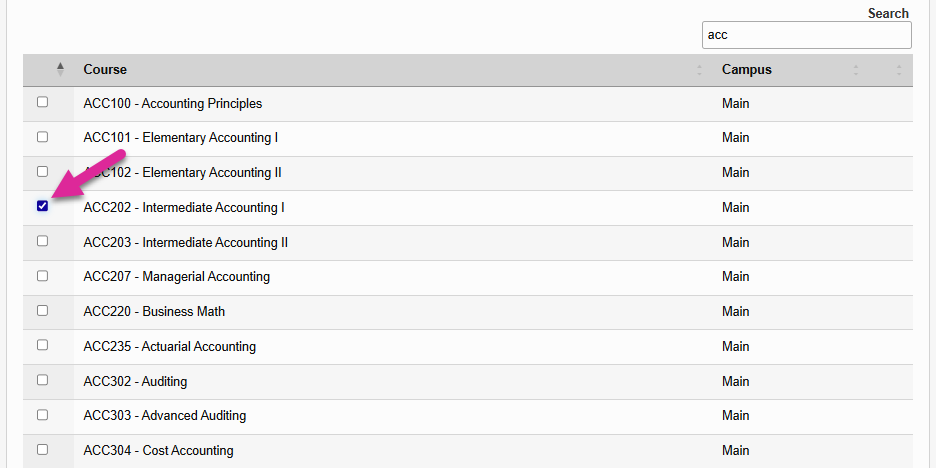
Task: Click the Course column sort icon
Action: (699, 70)
